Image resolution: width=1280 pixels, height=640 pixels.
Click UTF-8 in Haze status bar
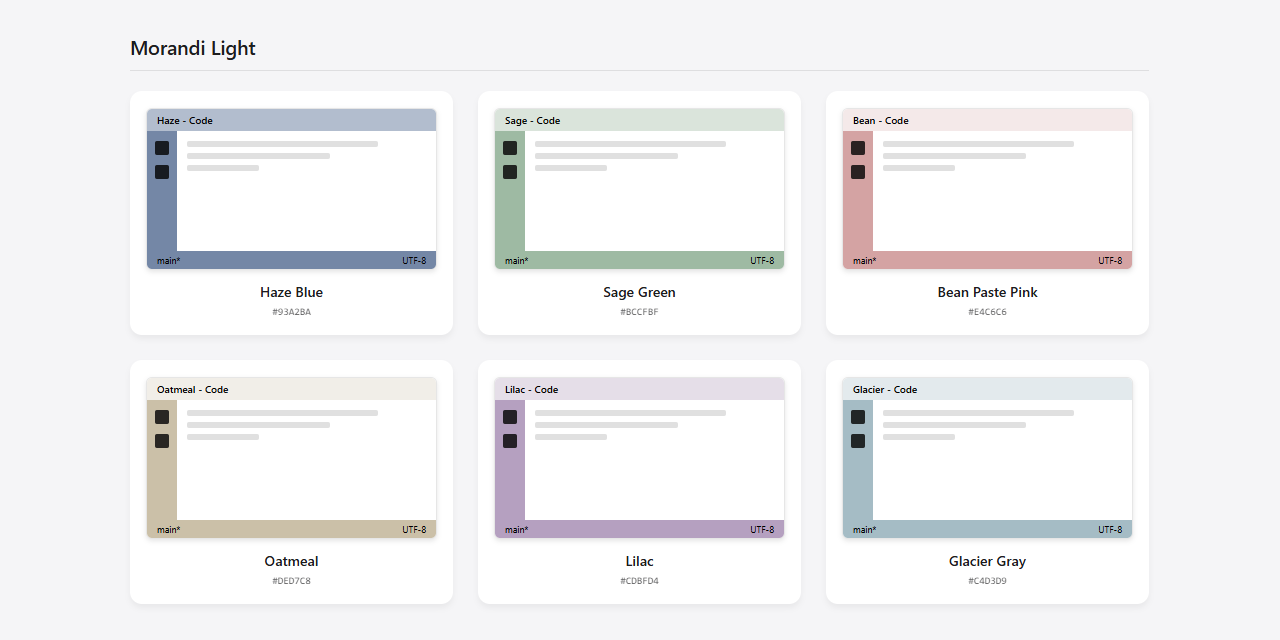click(414, 261)
